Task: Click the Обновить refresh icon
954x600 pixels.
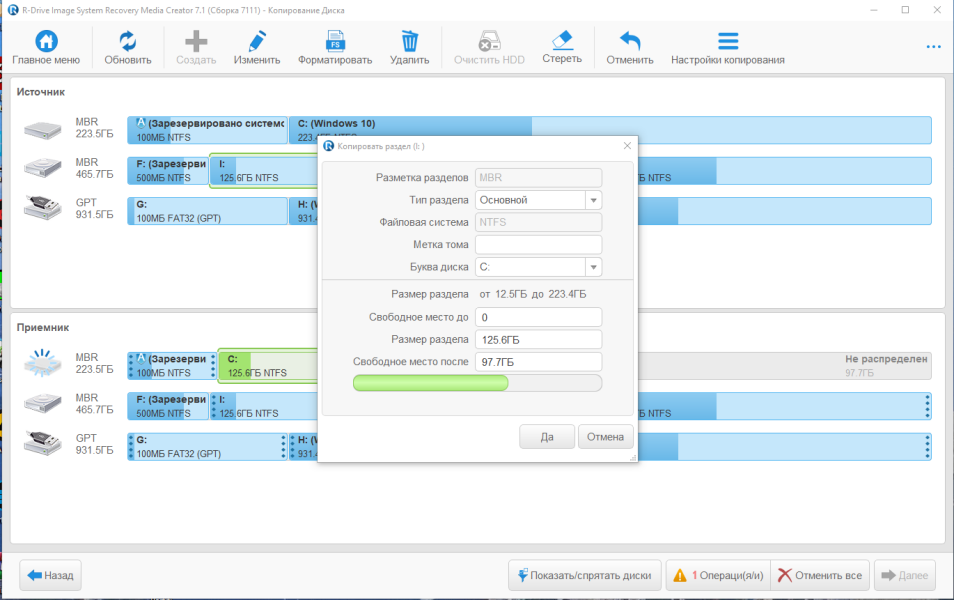Action: (128, 41)
